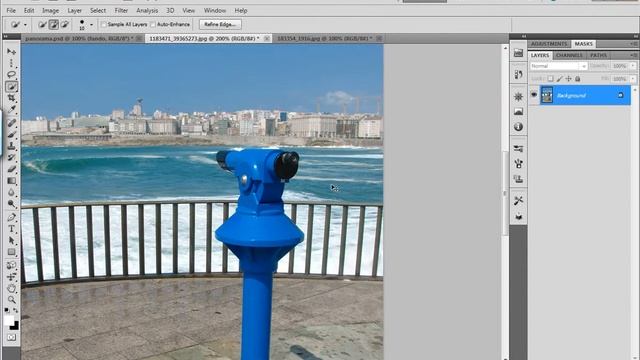Open the Filter menu
The image size is (640, 360).
click(121, 11)
